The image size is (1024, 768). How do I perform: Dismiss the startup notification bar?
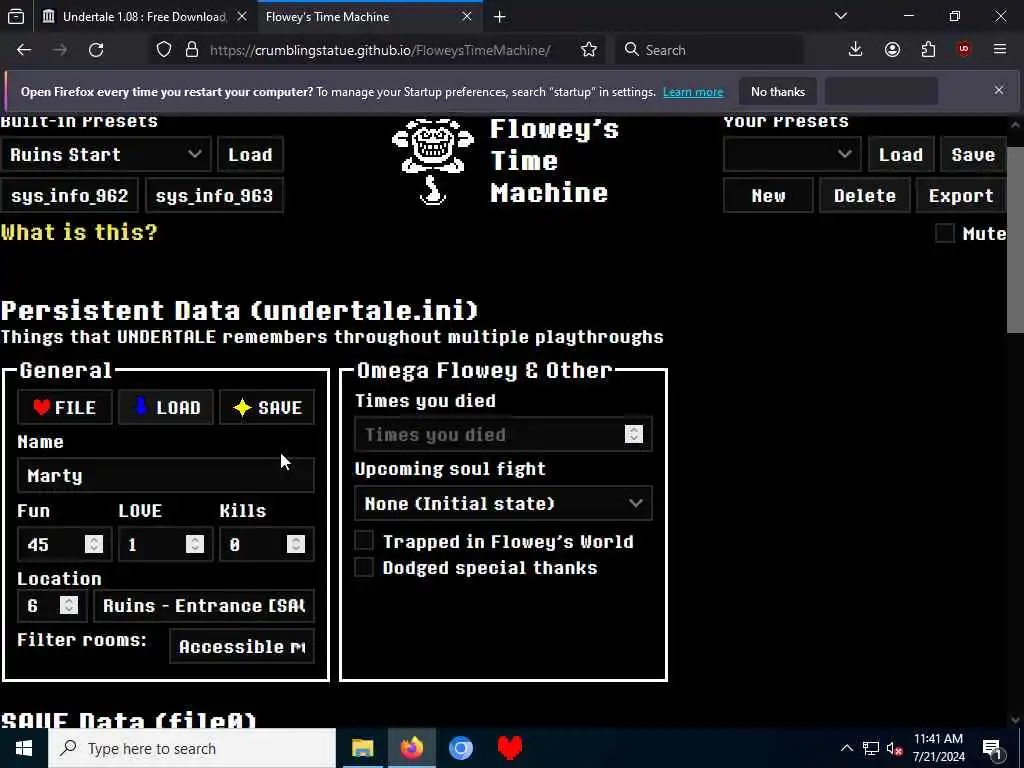pyautogui.click(x=999, y=91)
